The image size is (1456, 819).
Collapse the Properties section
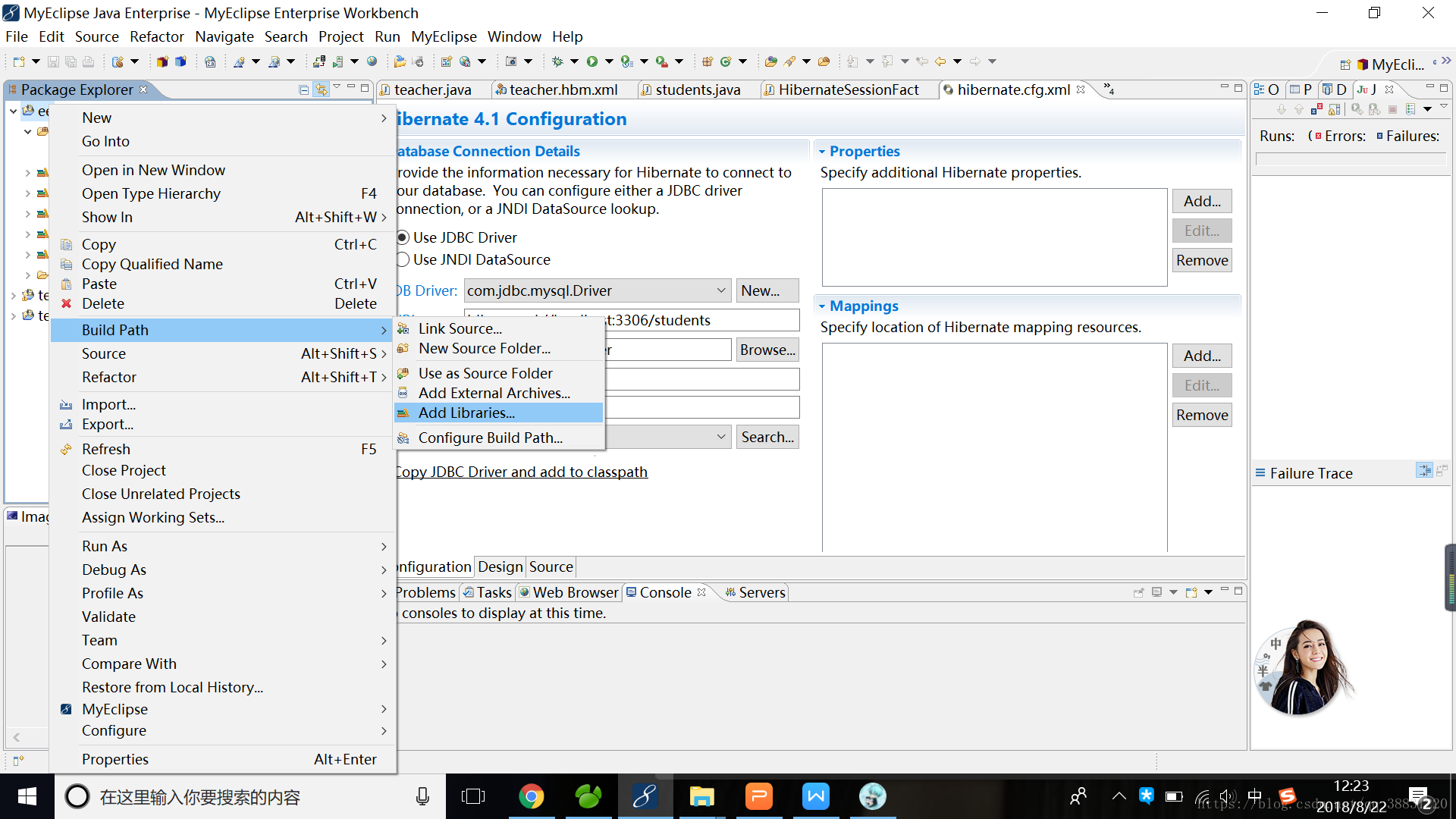pyautogui.click(x=822, y=152)
